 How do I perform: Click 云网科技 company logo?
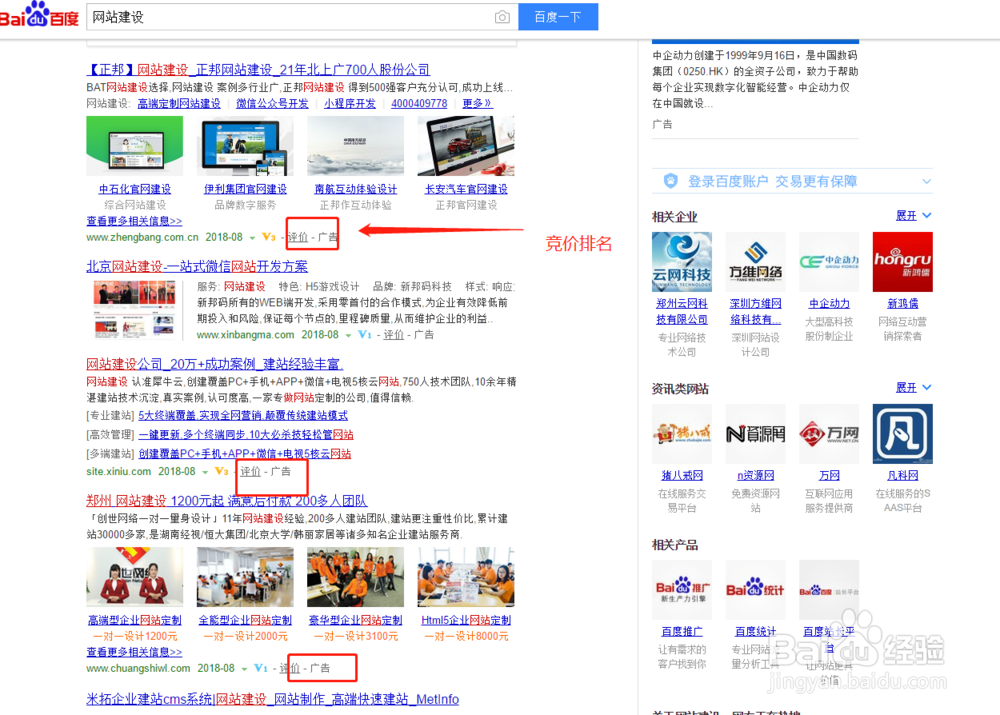[682, 262]
